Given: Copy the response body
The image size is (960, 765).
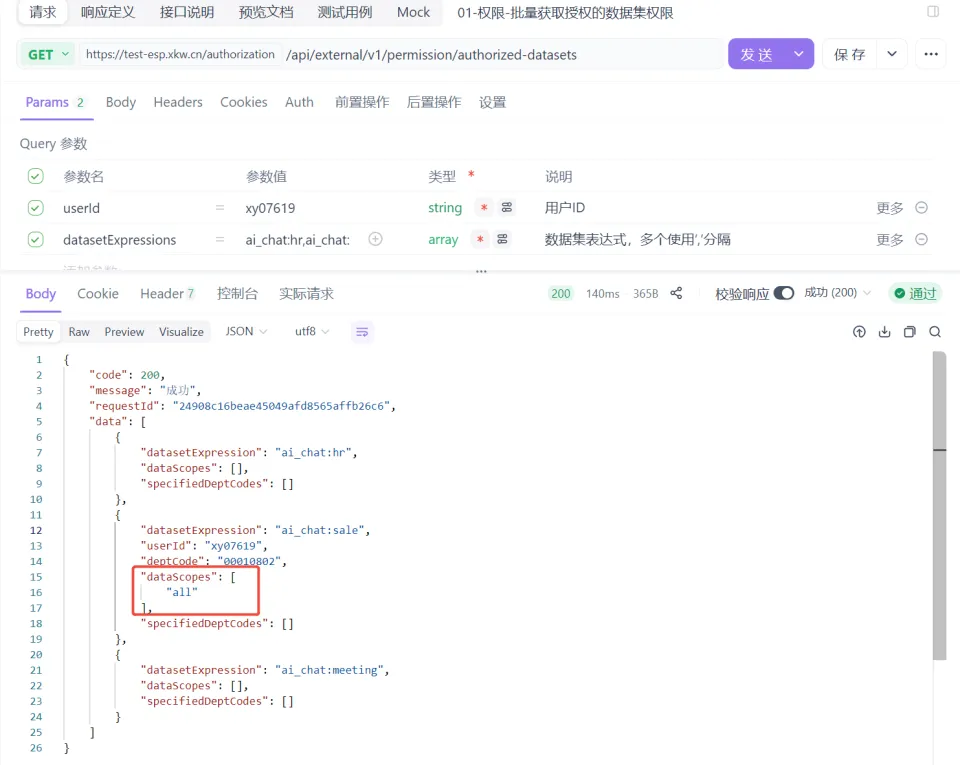Looking at the screenshot, I should (910, 331).
